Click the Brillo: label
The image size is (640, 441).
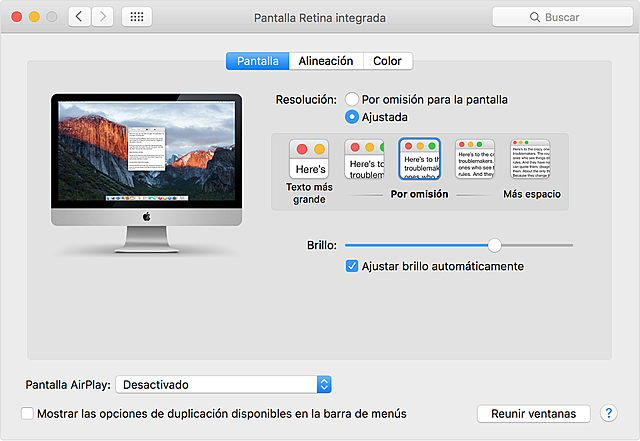click(322, 245)
